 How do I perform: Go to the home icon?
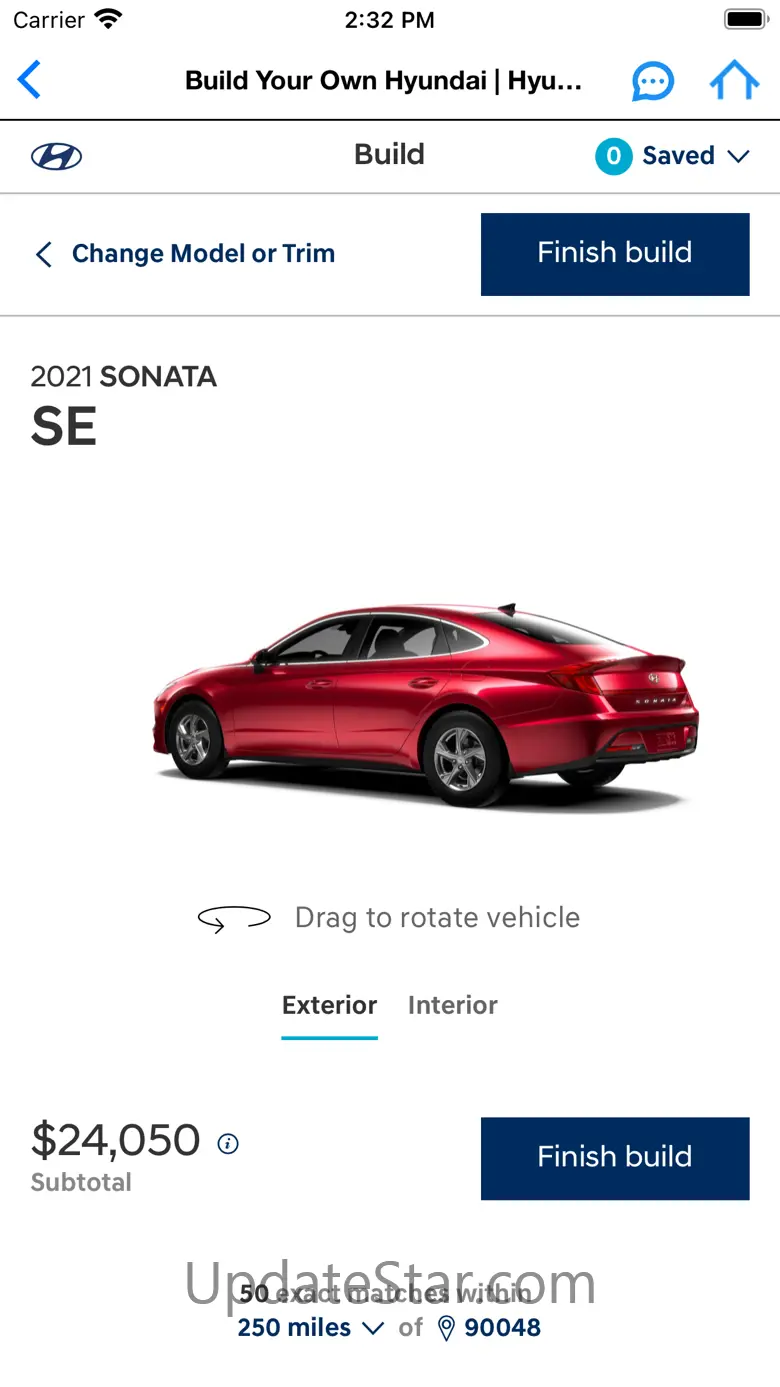pyautogui.click(x=734, y=81)
